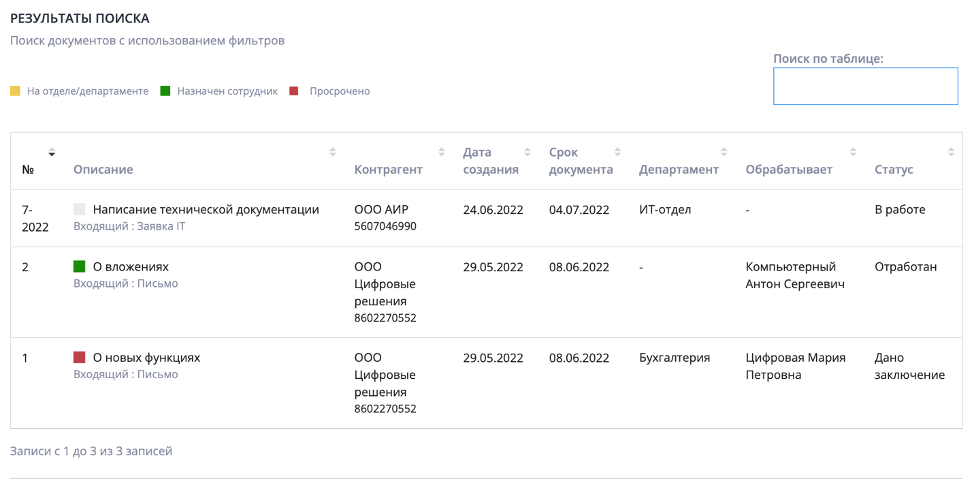Click the red square next to О новых функциях
Image resolution: width=974 pixels, height=479 pixels.
(x=80, y=357)
